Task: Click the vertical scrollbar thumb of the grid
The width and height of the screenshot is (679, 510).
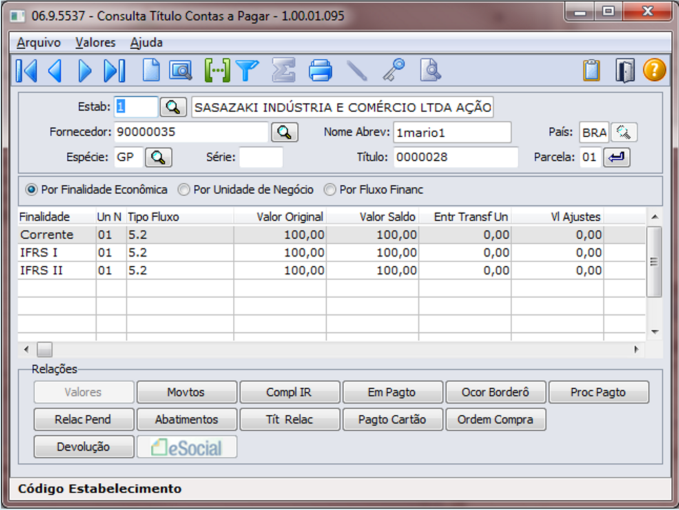Action: click(x=654, y=261)
